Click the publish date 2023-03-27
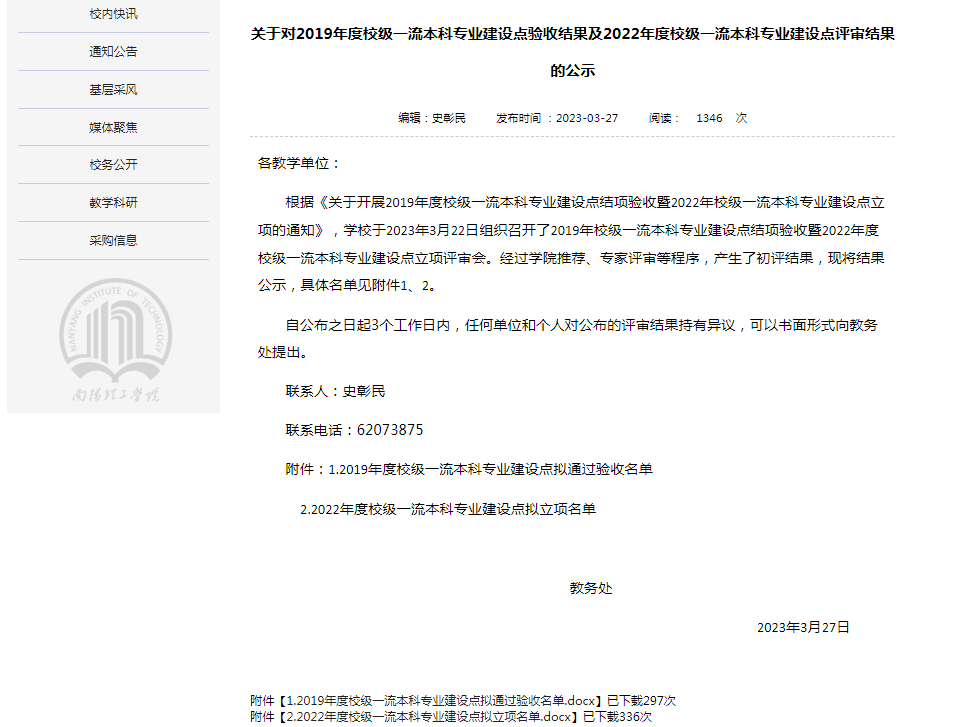 tap(587, 118)
